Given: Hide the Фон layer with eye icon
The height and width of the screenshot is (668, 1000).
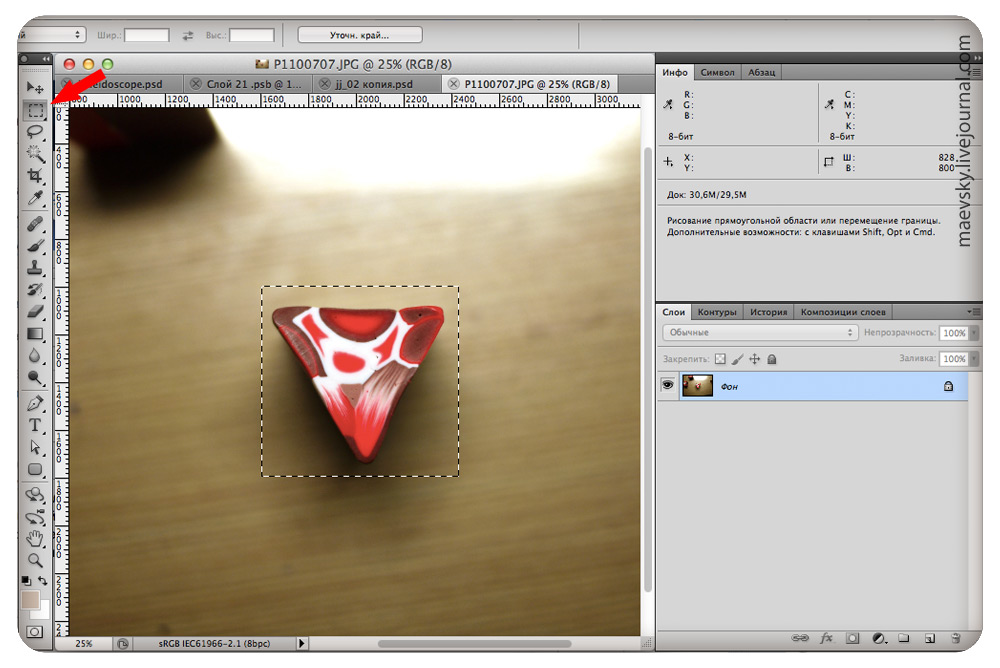Looking at the screenshot, I should [x=668, y=385].
